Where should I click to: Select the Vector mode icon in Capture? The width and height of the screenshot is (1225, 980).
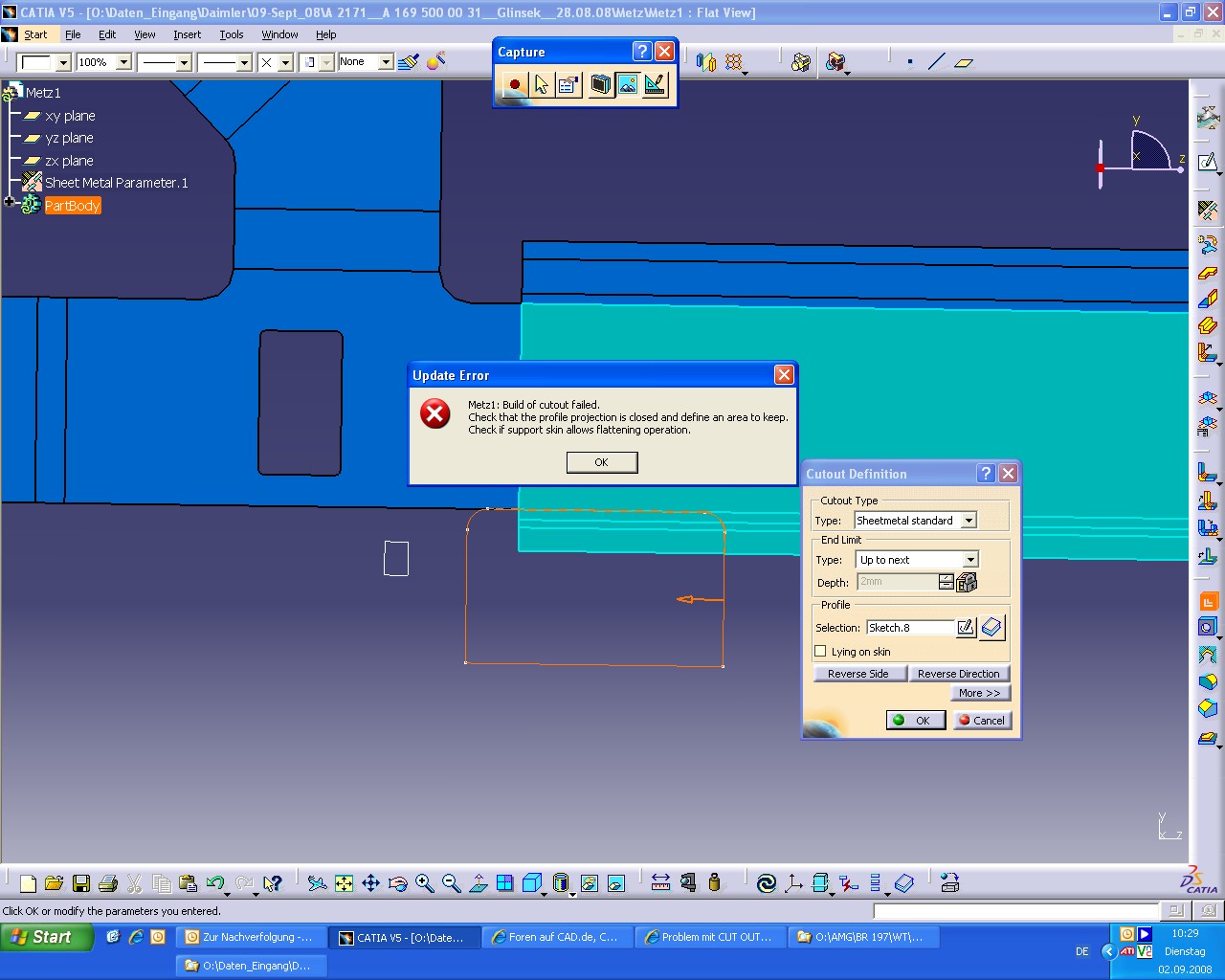point(655,85)
